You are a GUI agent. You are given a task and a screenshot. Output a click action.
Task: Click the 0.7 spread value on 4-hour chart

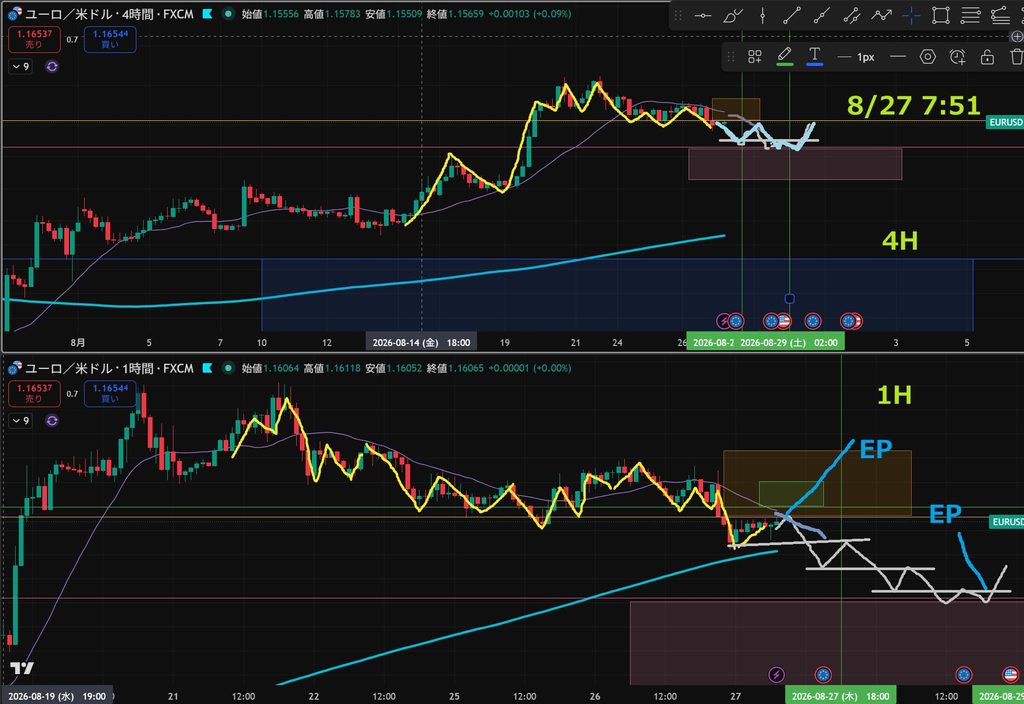[x=72, y=39]
